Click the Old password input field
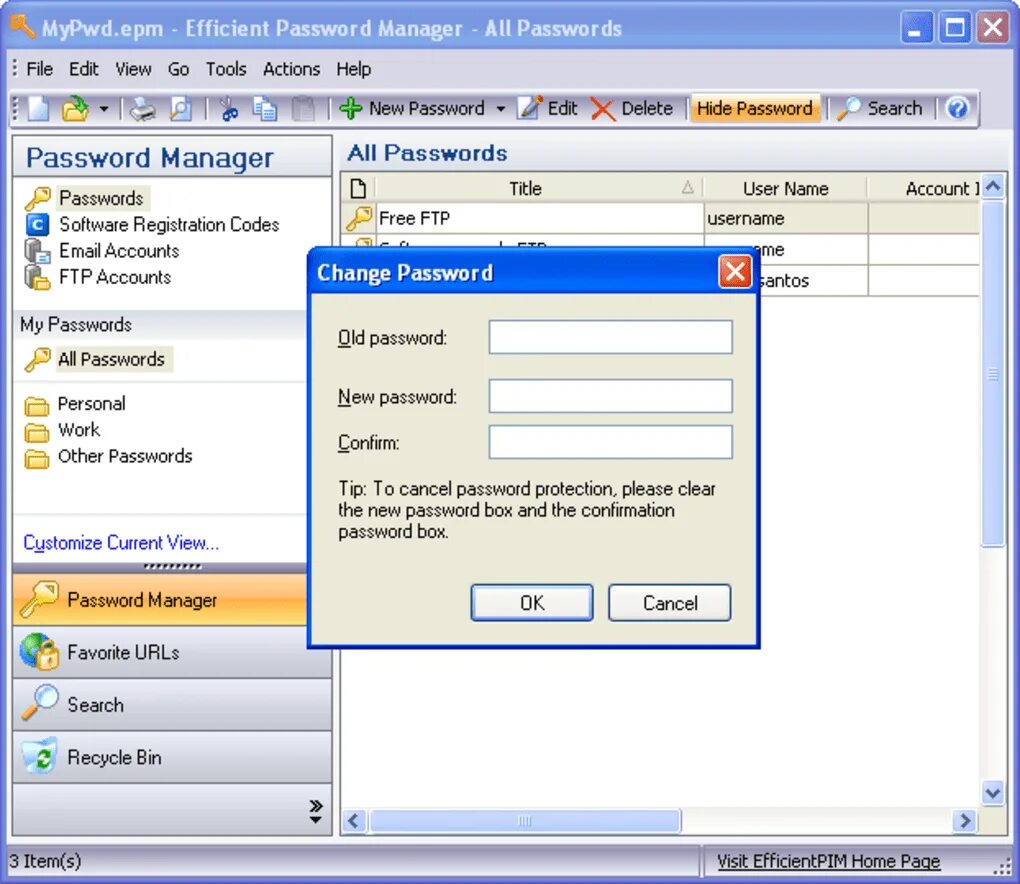The width and height of the screenshot is (1020, 884). 610,337
